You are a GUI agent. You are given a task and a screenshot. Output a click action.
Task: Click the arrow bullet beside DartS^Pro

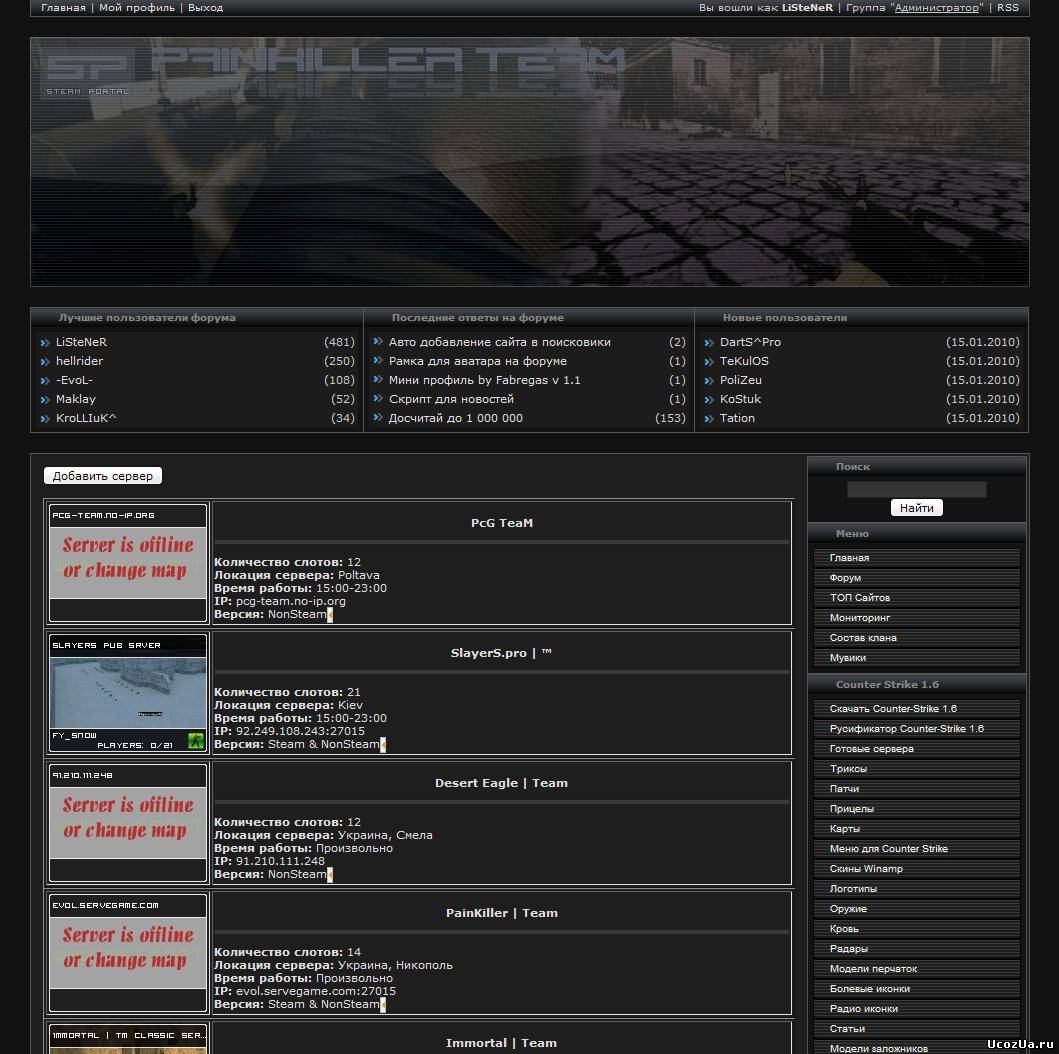(708, 343)
